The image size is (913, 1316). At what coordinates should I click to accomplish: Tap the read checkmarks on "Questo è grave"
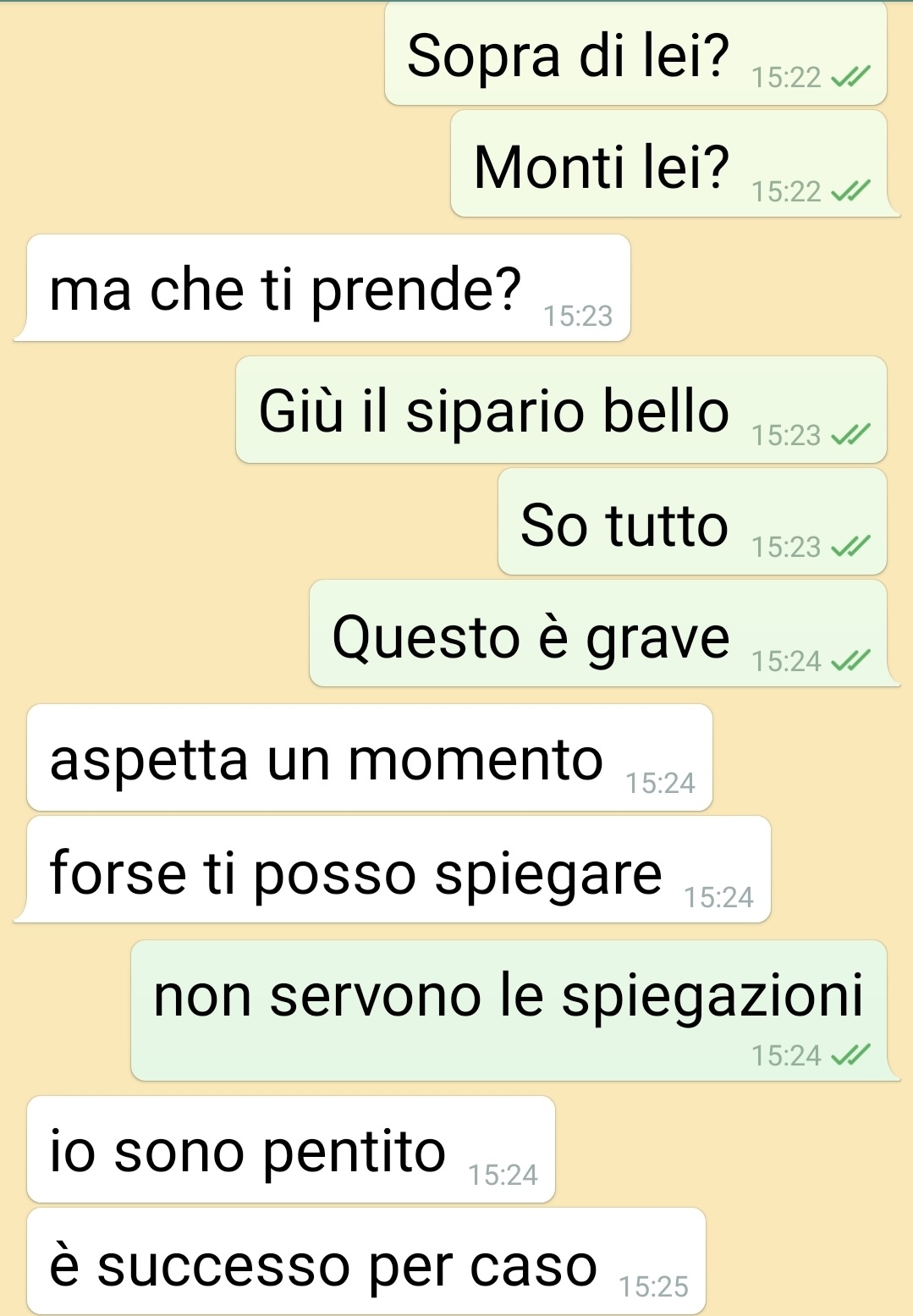(x=850, y=660)
